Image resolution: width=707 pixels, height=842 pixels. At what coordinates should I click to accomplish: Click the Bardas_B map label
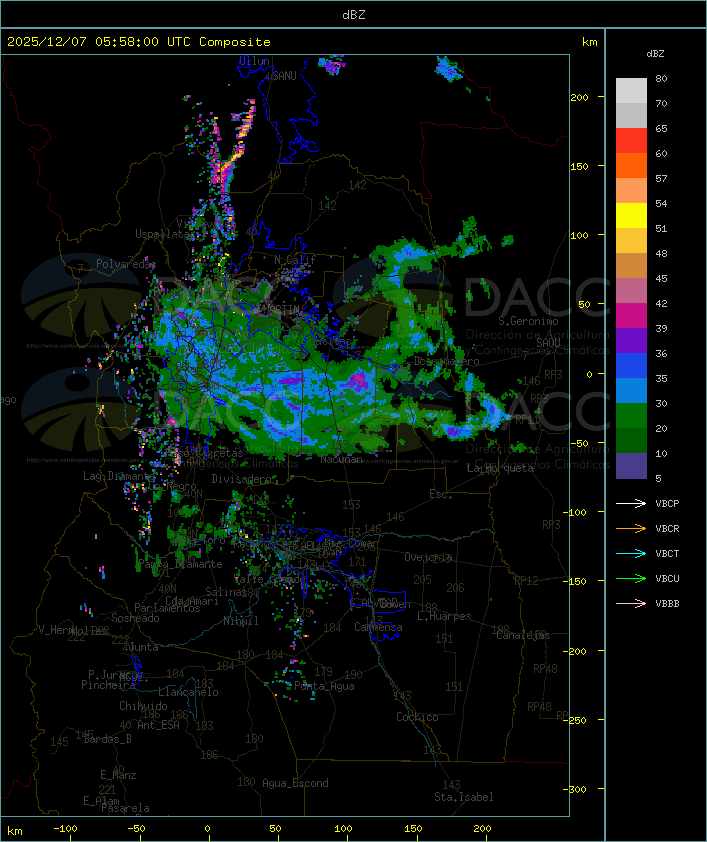coord(107,739)
